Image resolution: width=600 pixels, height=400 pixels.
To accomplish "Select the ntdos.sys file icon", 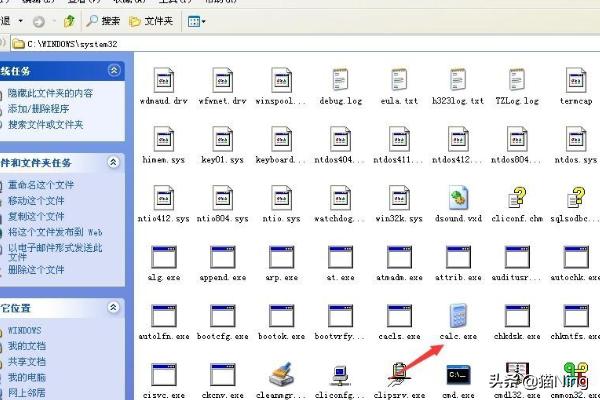I will pos(576,139).
